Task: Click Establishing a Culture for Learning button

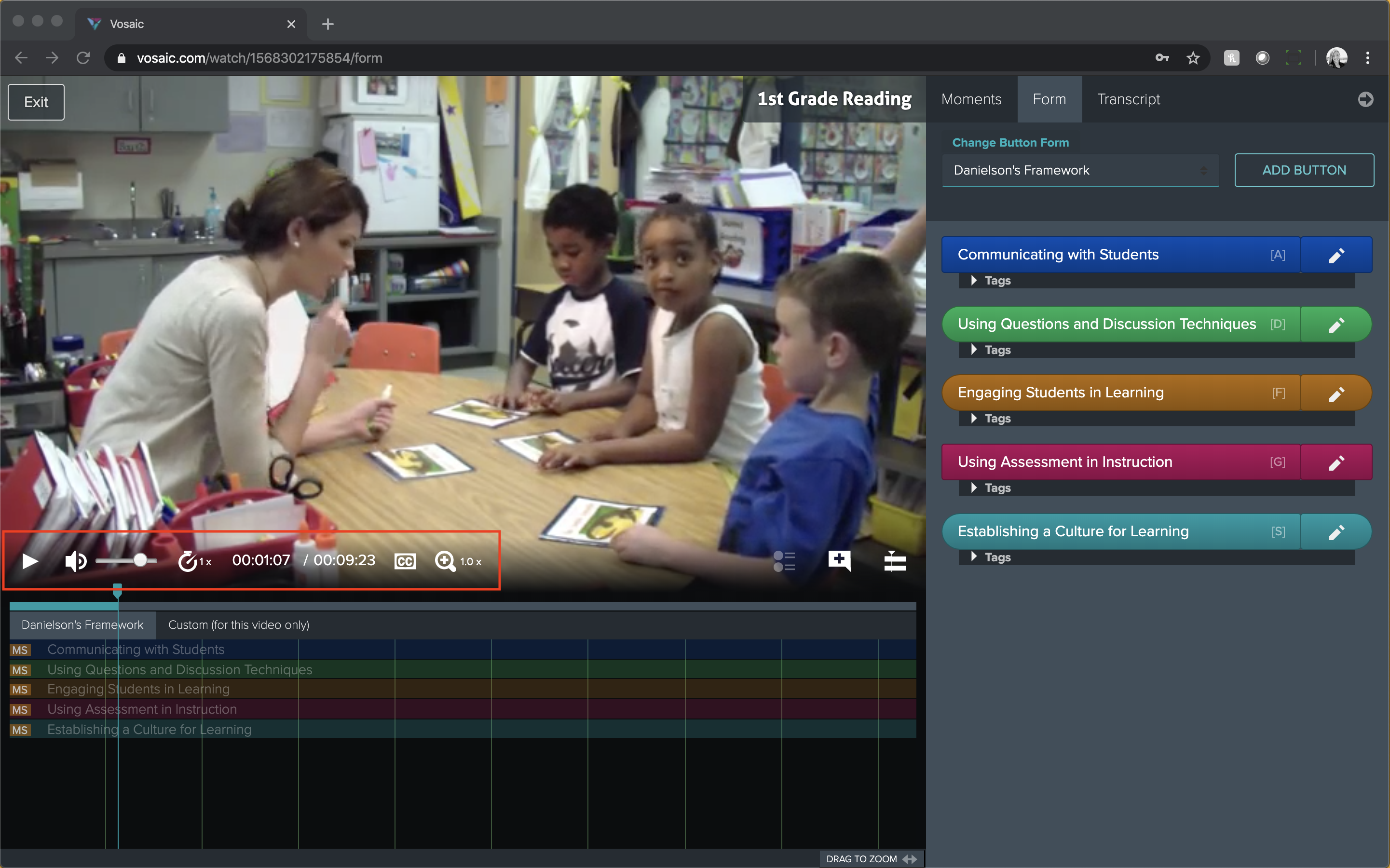Action: (x=1121, y=531)
